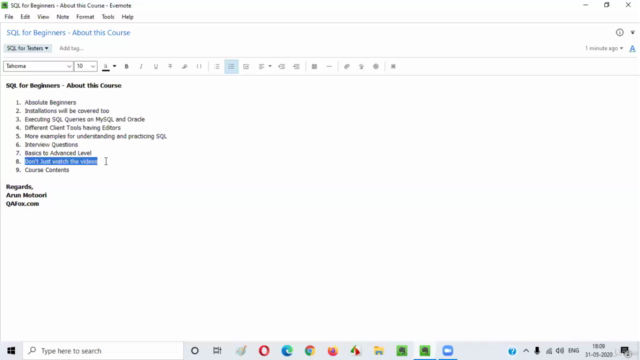Screen dimensions: 640x360
Task: Click the Basics to Advanced Level line
Action: coord(58,153)
